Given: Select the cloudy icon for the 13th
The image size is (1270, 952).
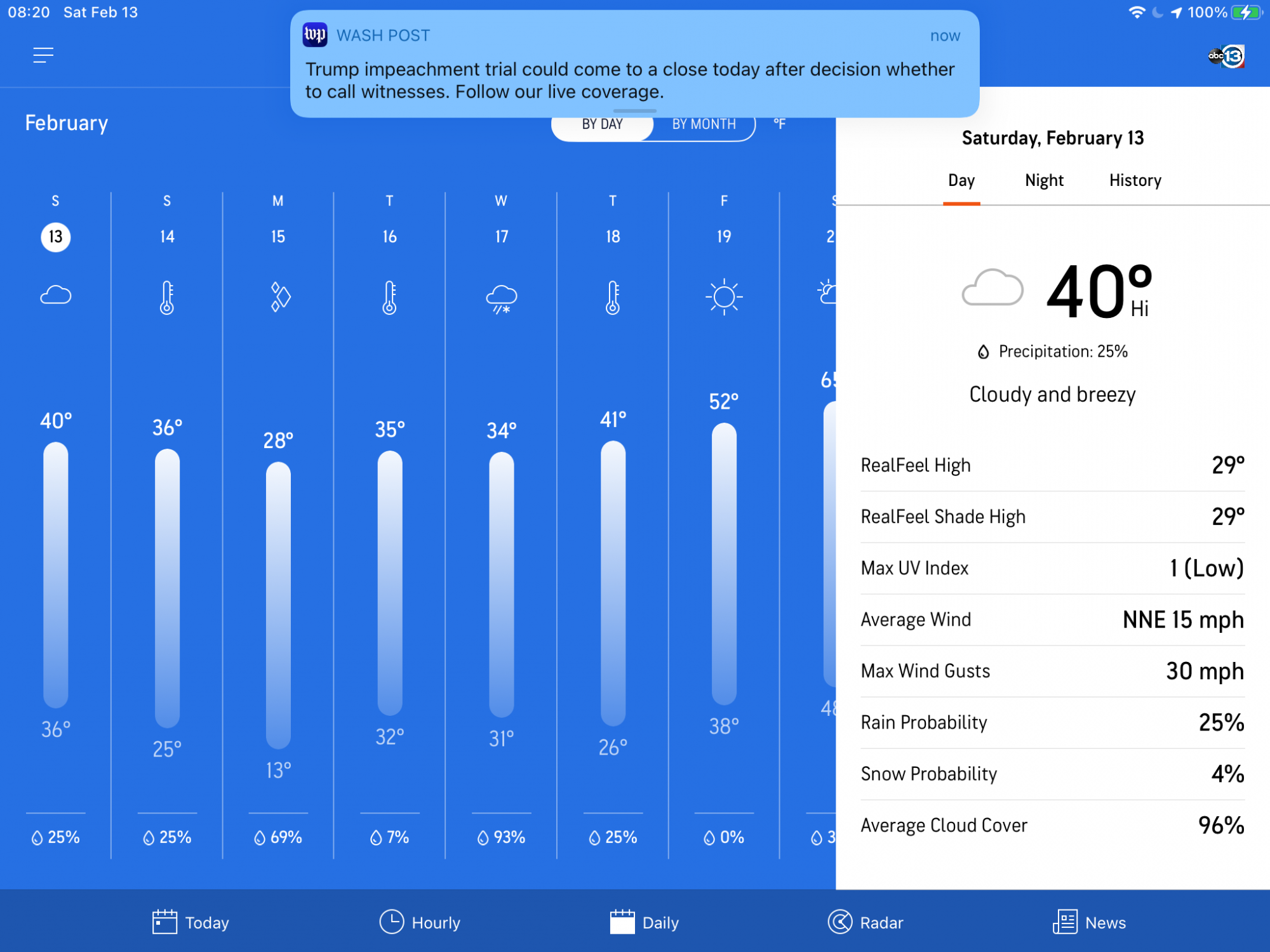Looking at the screenshot, I should point(56,295).
